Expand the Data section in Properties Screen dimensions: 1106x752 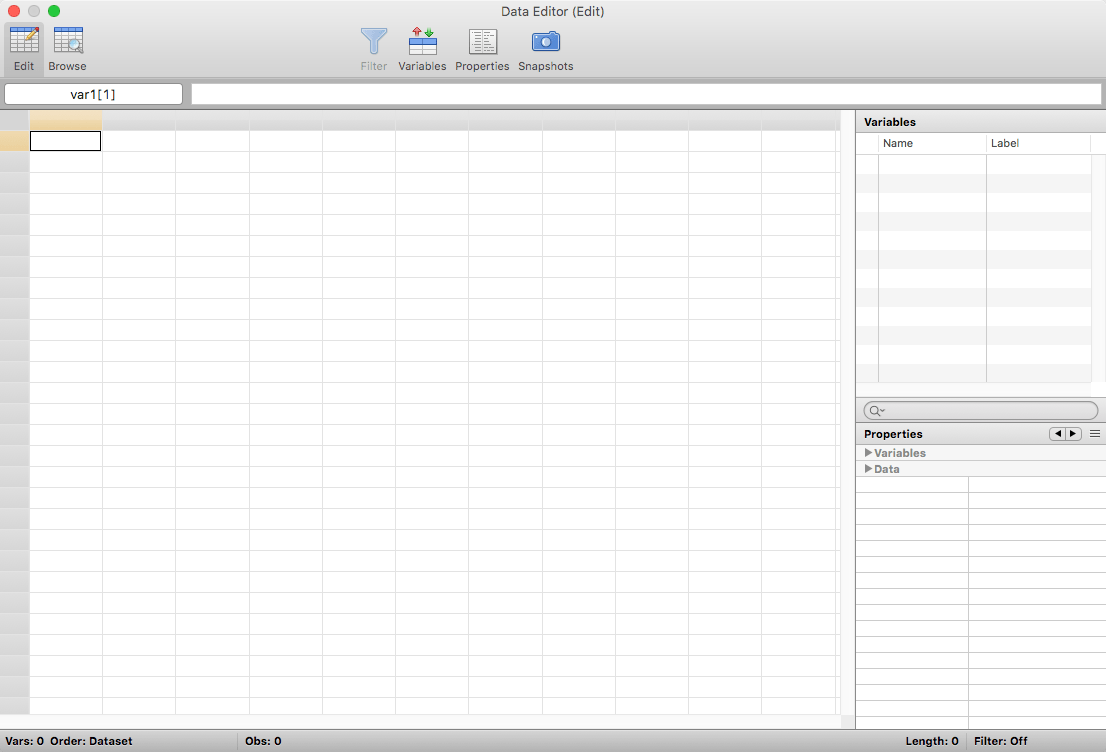point(868,469)
